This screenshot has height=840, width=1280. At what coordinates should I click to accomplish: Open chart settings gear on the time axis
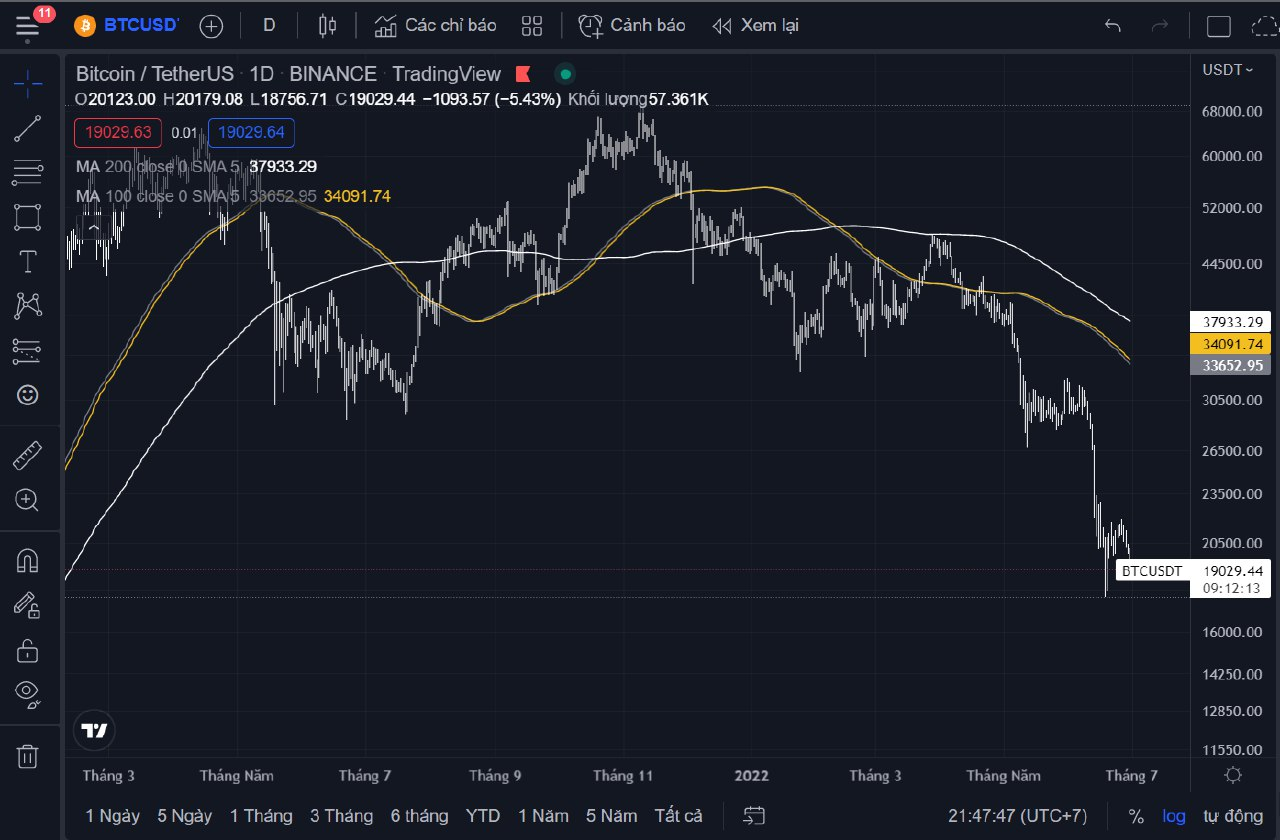[1233, 775]
